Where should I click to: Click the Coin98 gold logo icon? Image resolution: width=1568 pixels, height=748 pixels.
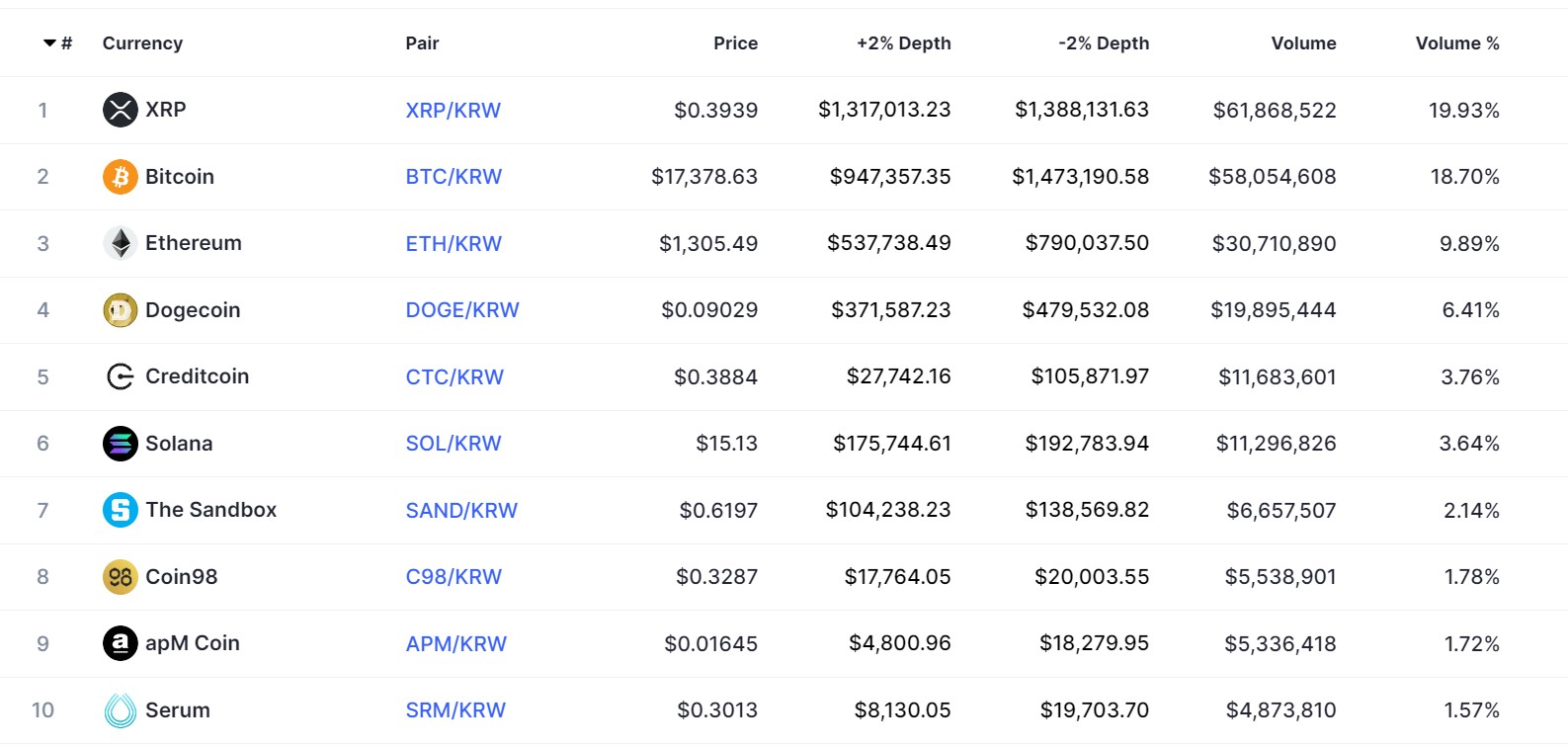pyautogui.click(x=120, y=577)
